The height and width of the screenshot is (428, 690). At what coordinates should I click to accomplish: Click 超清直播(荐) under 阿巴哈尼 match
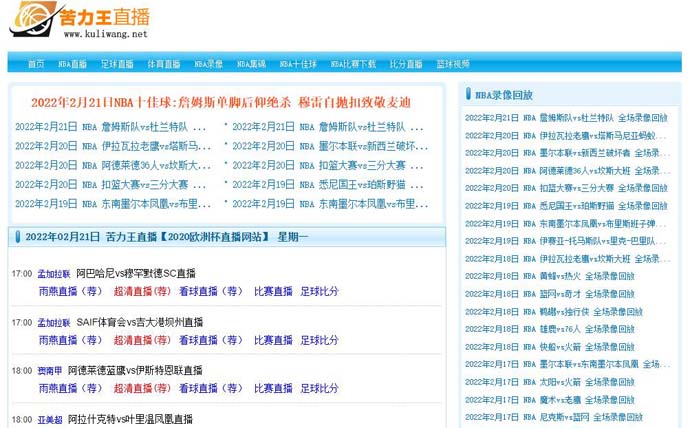(142, 291)
